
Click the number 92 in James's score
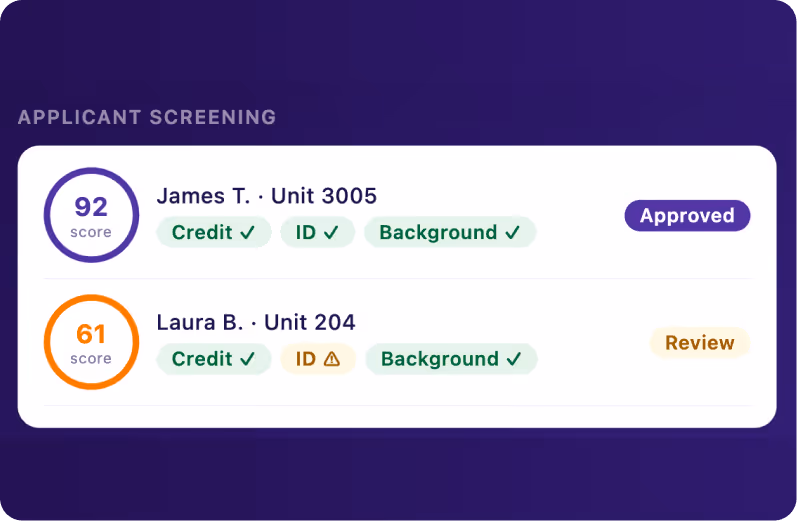pyautogui.click(x=91, y=206)
